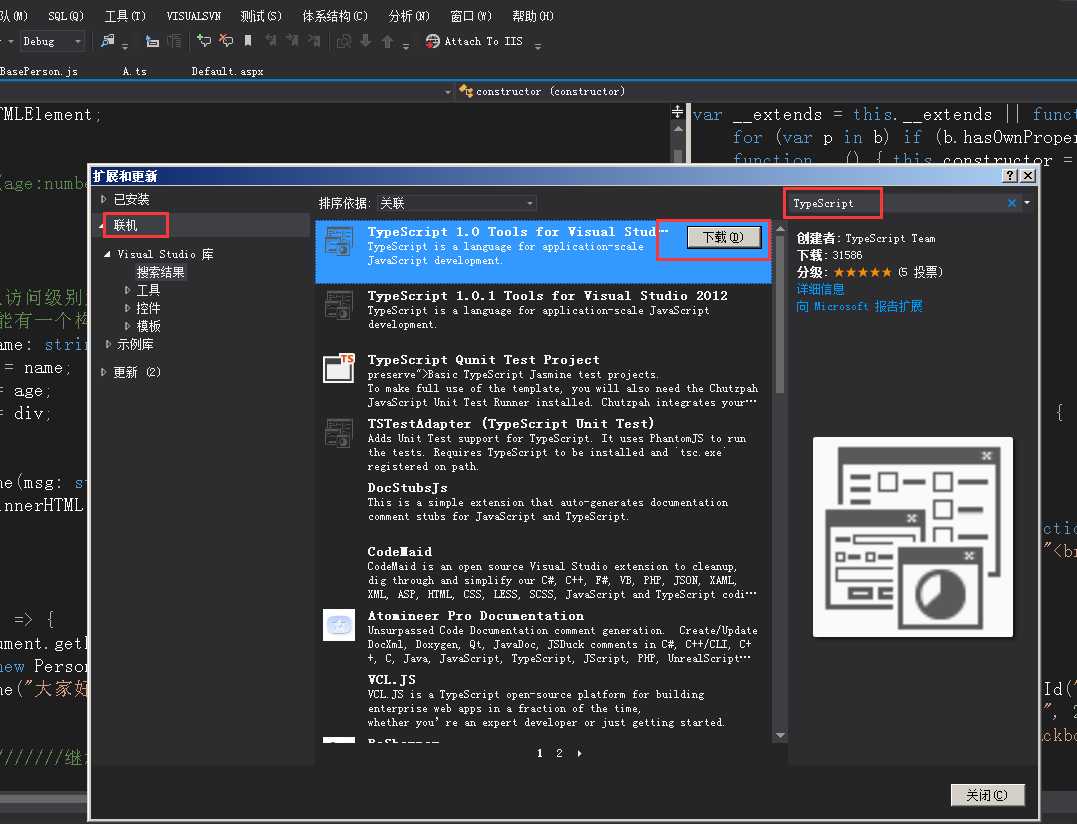This screenshot has height=824, width=1077.
Task: Click the help question mark button of dialog
Action: click(x=1009, y=176)
